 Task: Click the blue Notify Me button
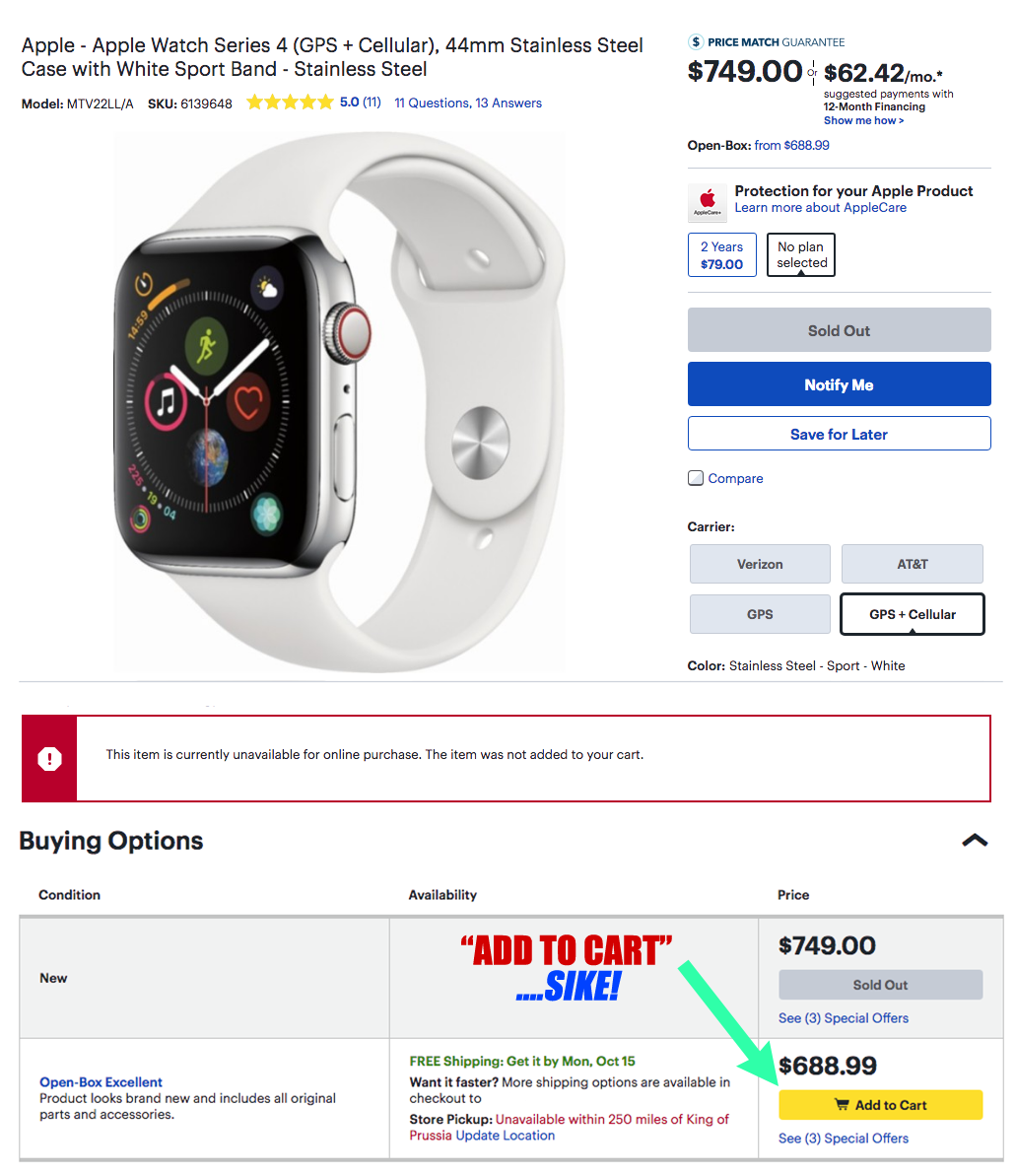click(839, 384)
